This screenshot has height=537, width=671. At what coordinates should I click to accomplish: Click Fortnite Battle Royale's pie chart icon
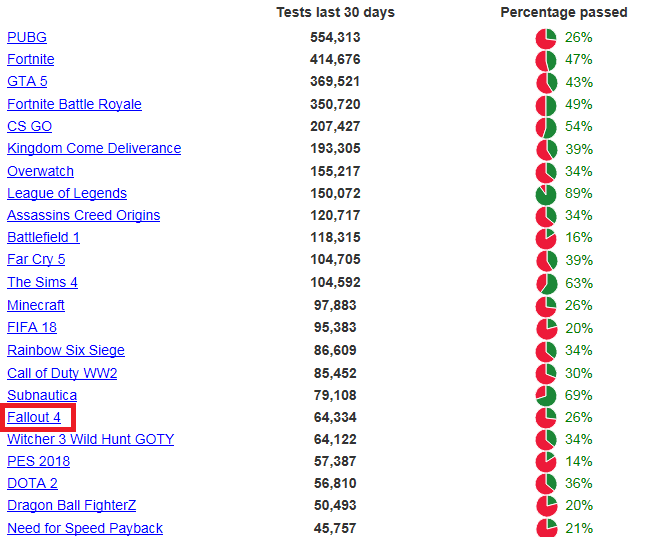(x=546, y=105)
